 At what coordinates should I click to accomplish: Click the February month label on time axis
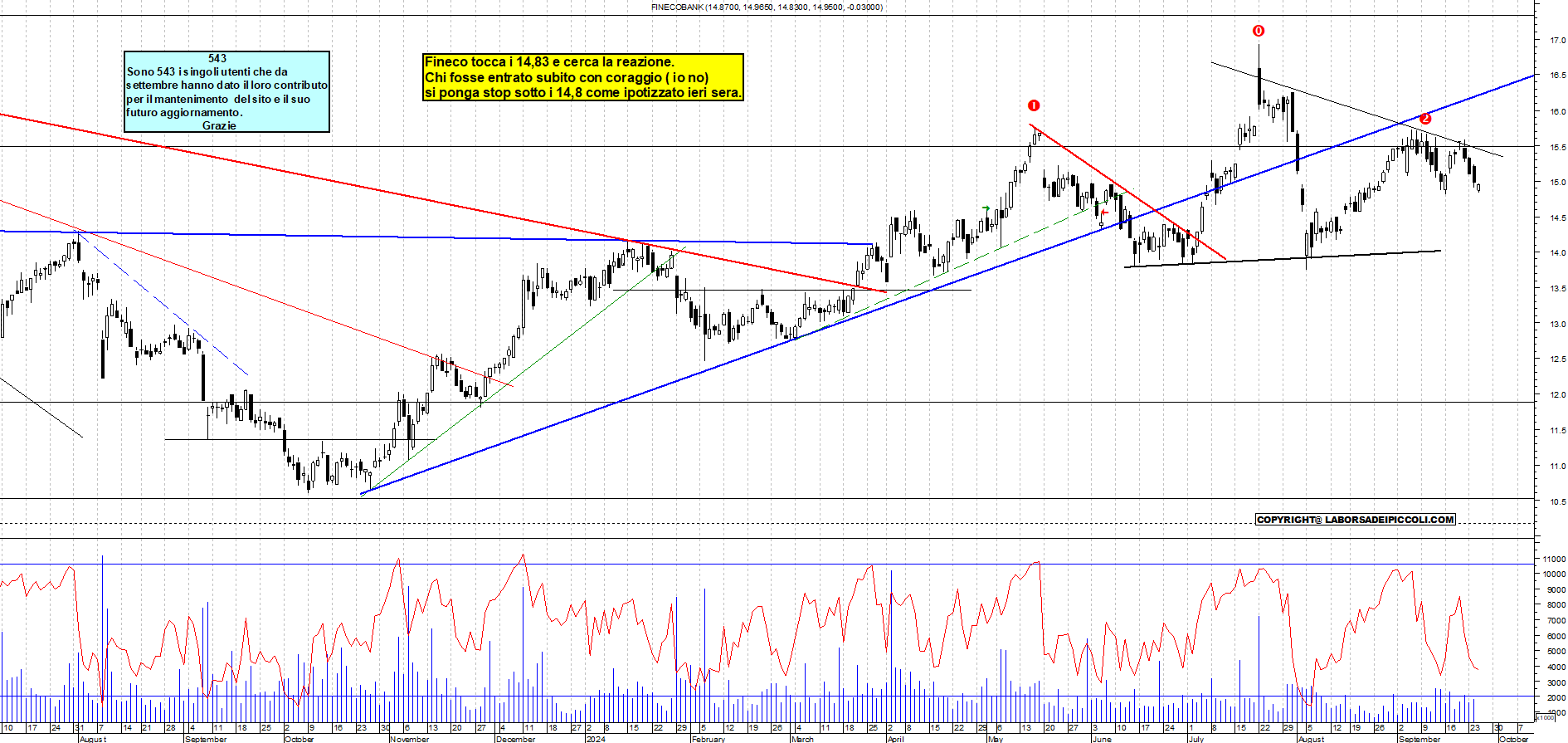[709, 739]
